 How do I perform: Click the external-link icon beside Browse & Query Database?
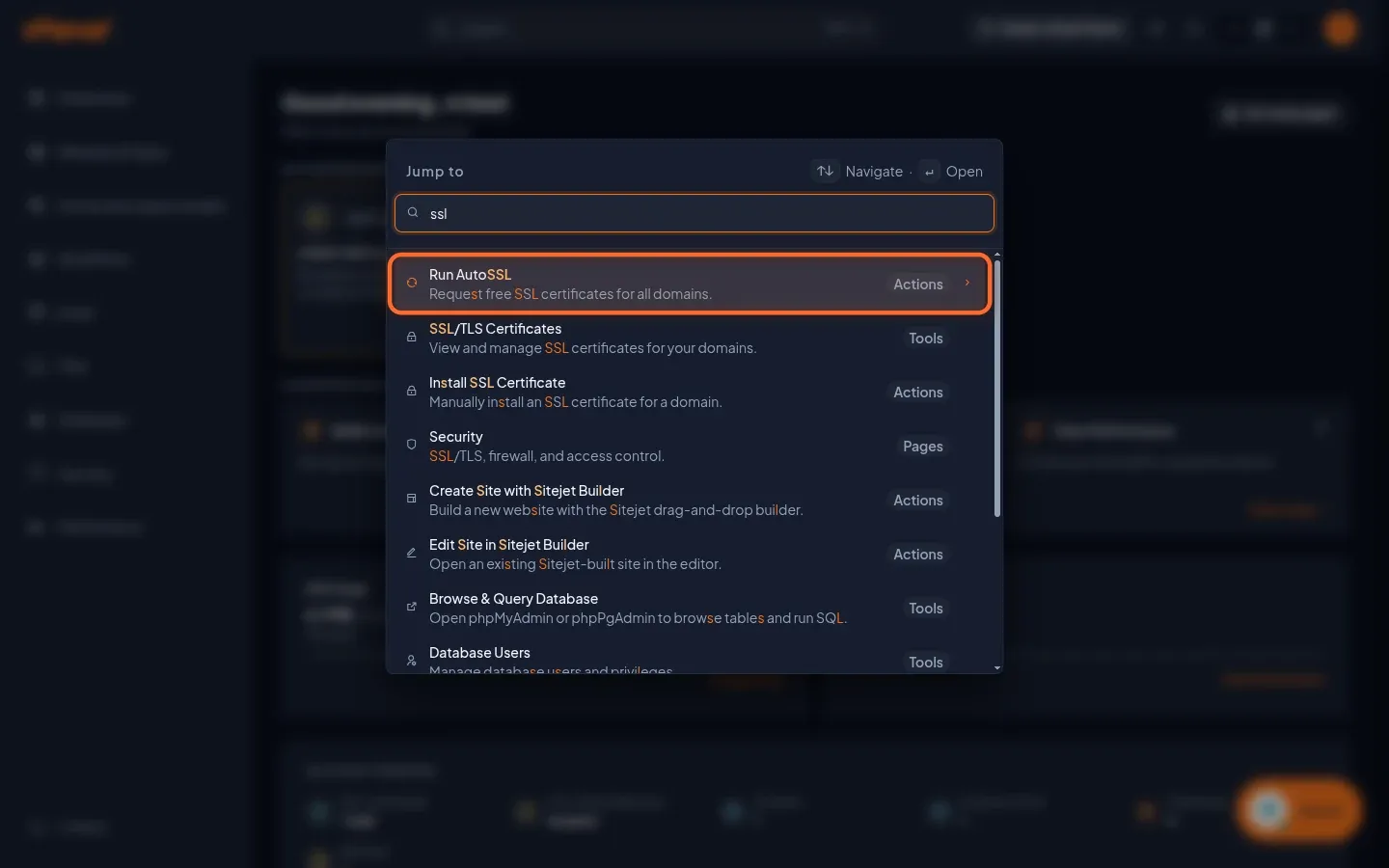412,608
